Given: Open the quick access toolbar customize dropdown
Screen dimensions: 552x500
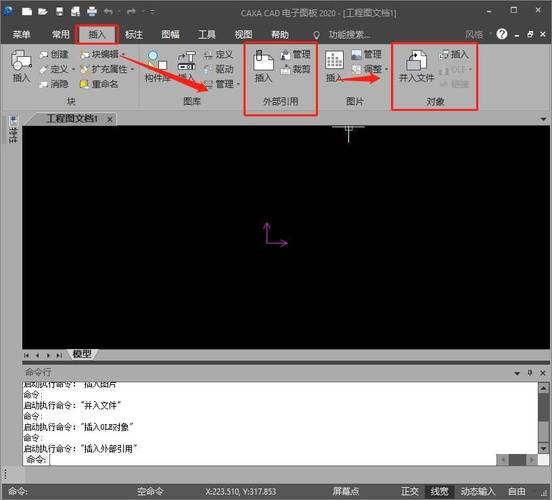Looking at the screenshot, I should (152, 12).
